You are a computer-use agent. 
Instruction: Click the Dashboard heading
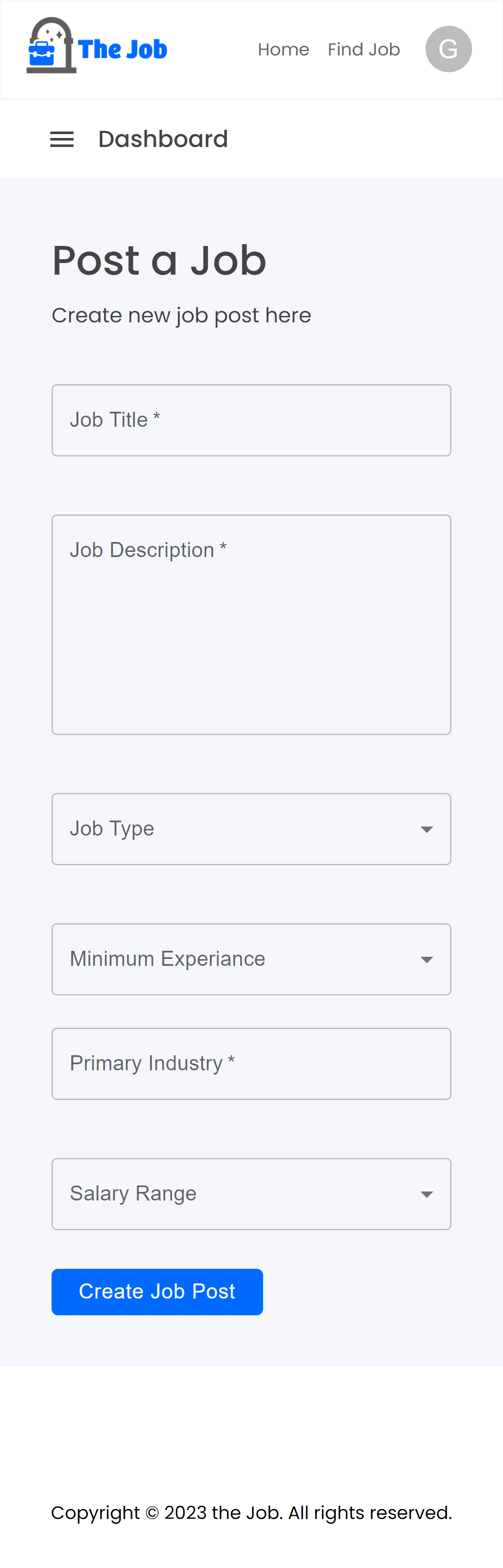point(163,139)
